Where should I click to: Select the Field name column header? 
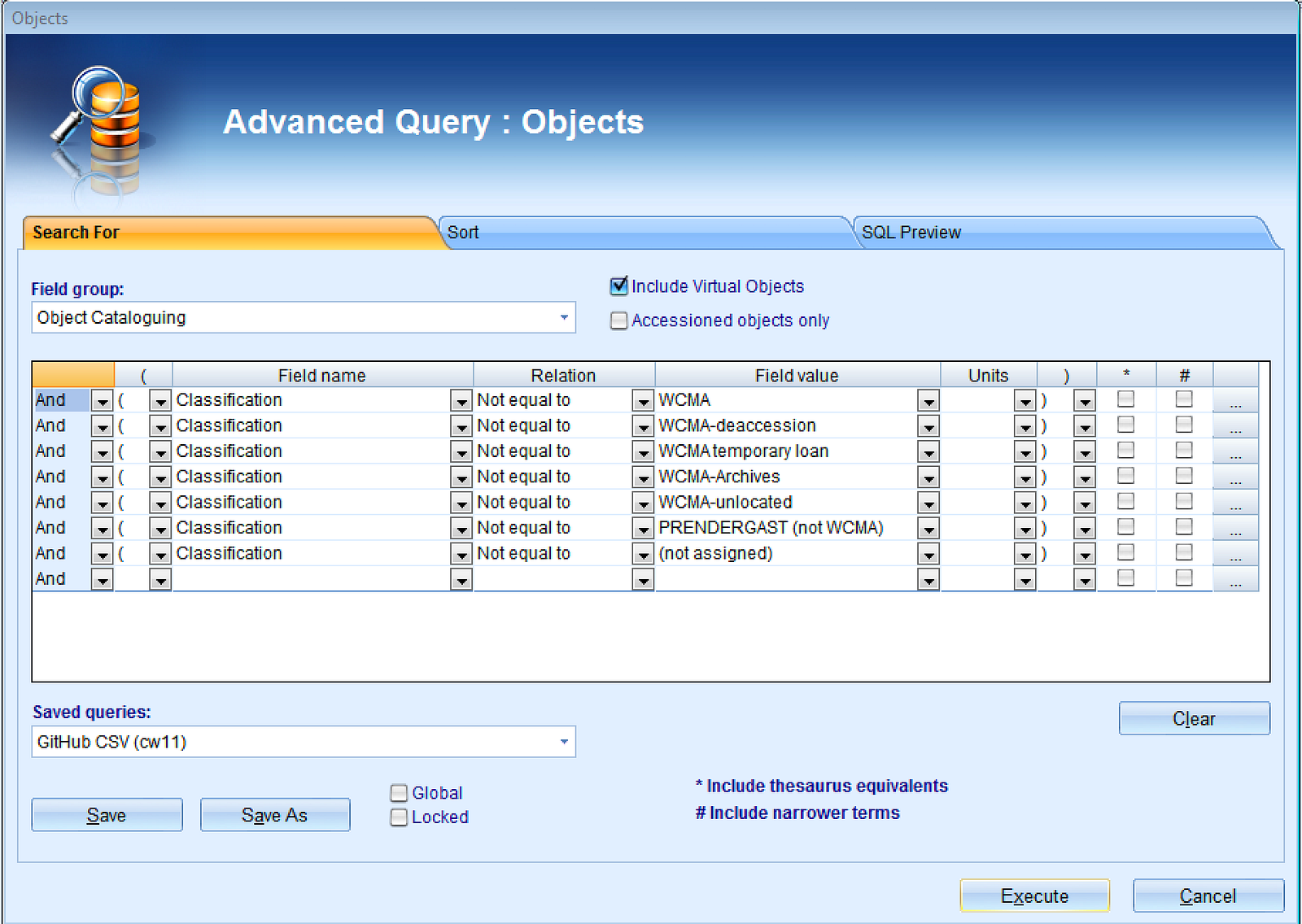(322, 375)
